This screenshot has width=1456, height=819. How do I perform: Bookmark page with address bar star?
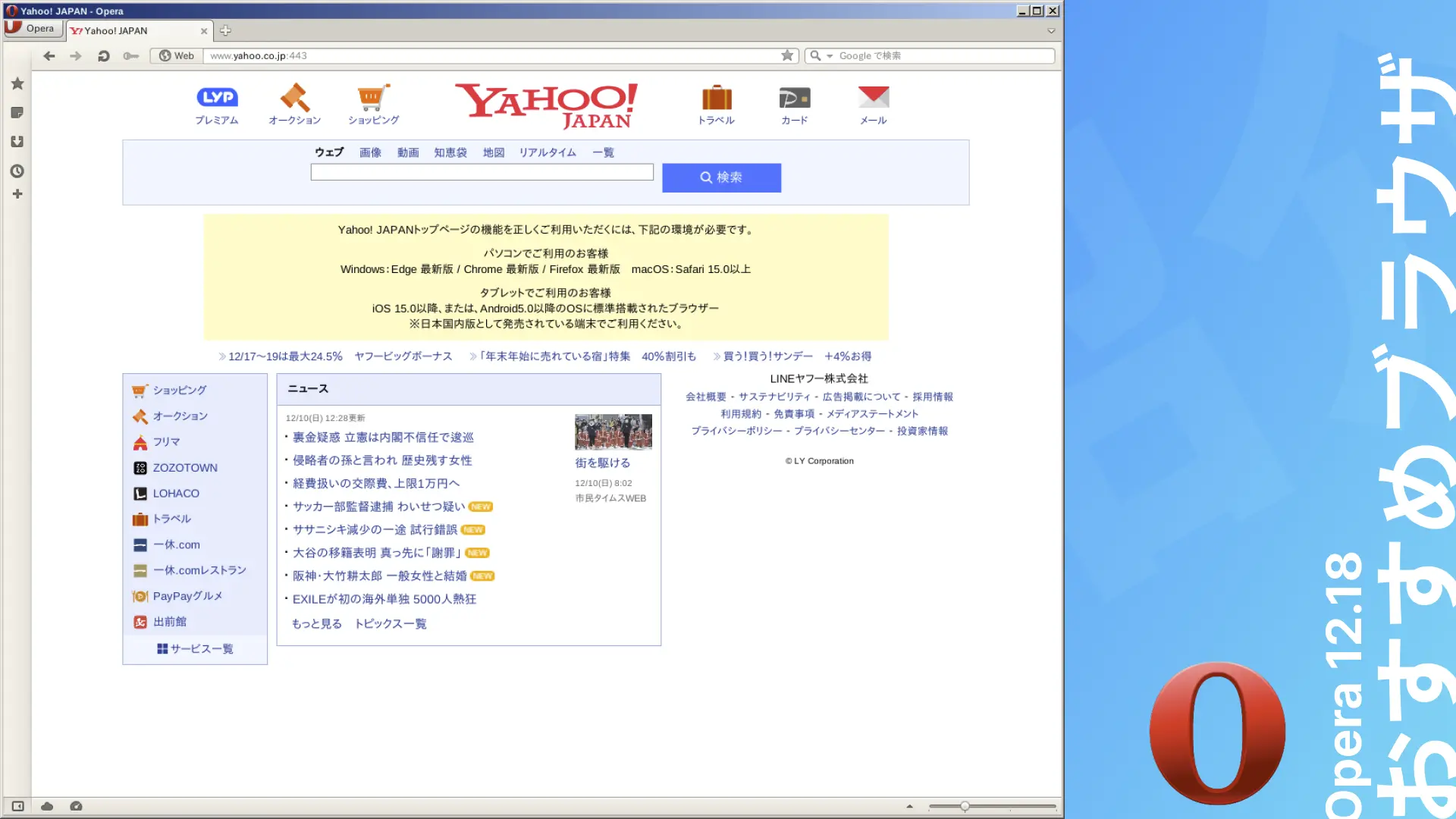click(x=787, y=55)
